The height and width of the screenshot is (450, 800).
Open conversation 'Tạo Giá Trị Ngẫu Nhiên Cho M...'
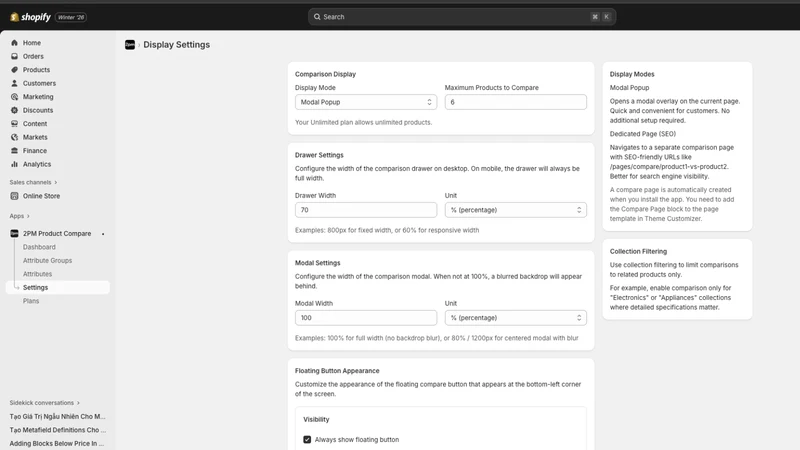coord(58,416)
